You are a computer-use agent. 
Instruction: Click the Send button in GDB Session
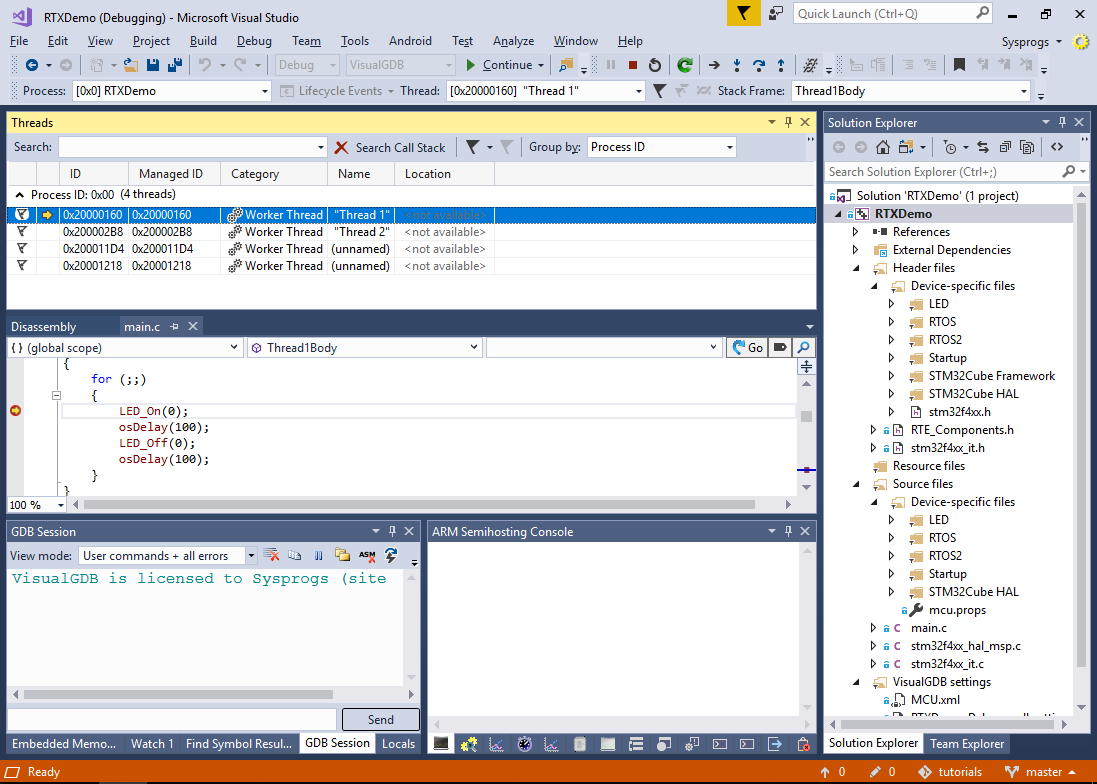(381, 720)
